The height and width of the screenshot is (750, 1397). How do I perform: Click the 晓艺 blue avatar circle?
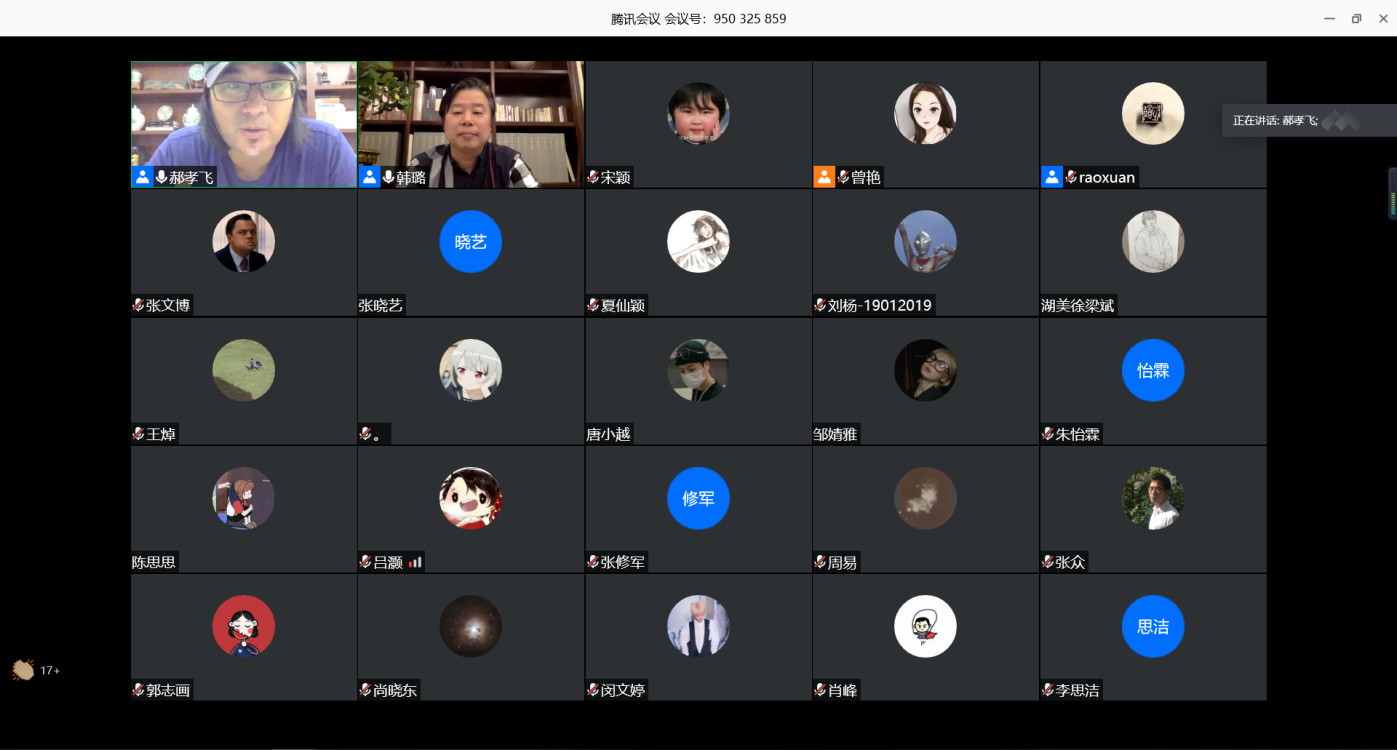tap(470, 242)
